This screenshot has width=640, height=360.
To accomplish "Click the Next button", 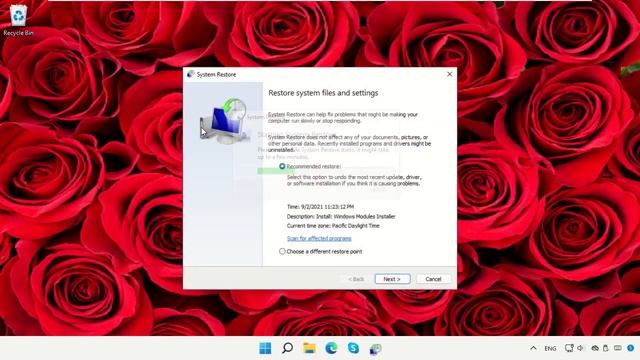I will pos(392,279).
